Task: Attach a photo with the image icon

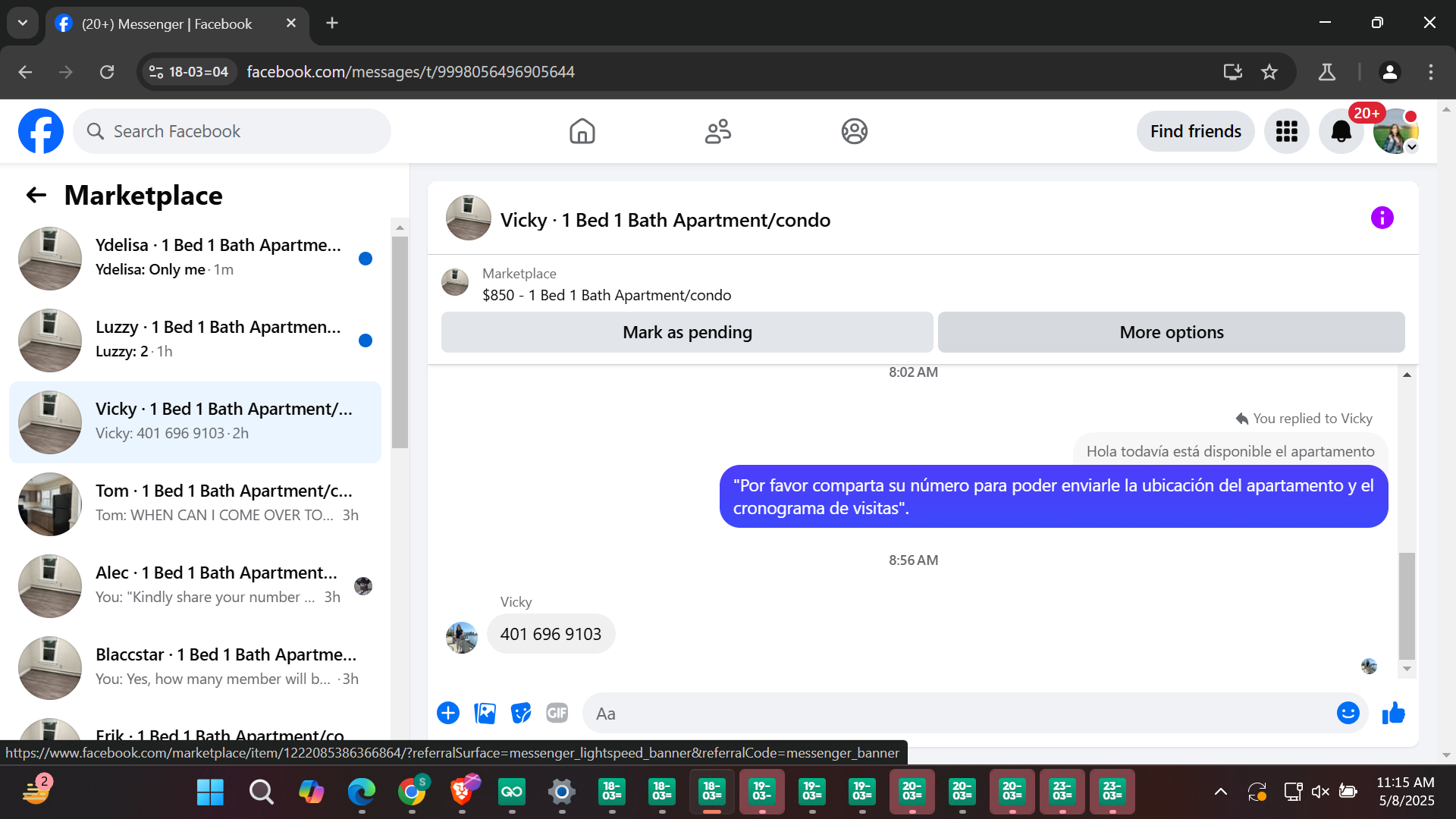Action: [x=485, y=713]
